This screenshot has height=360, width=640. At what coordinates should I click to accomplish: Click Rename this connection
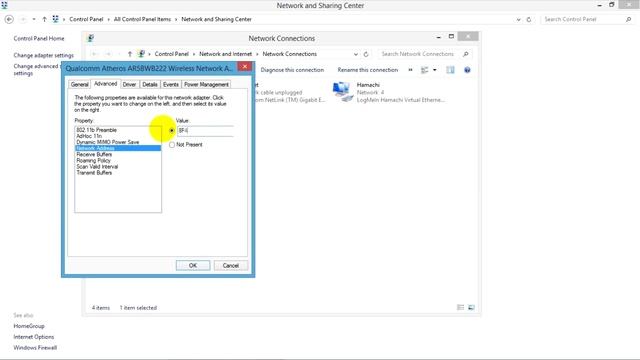[x=368, y=70]
